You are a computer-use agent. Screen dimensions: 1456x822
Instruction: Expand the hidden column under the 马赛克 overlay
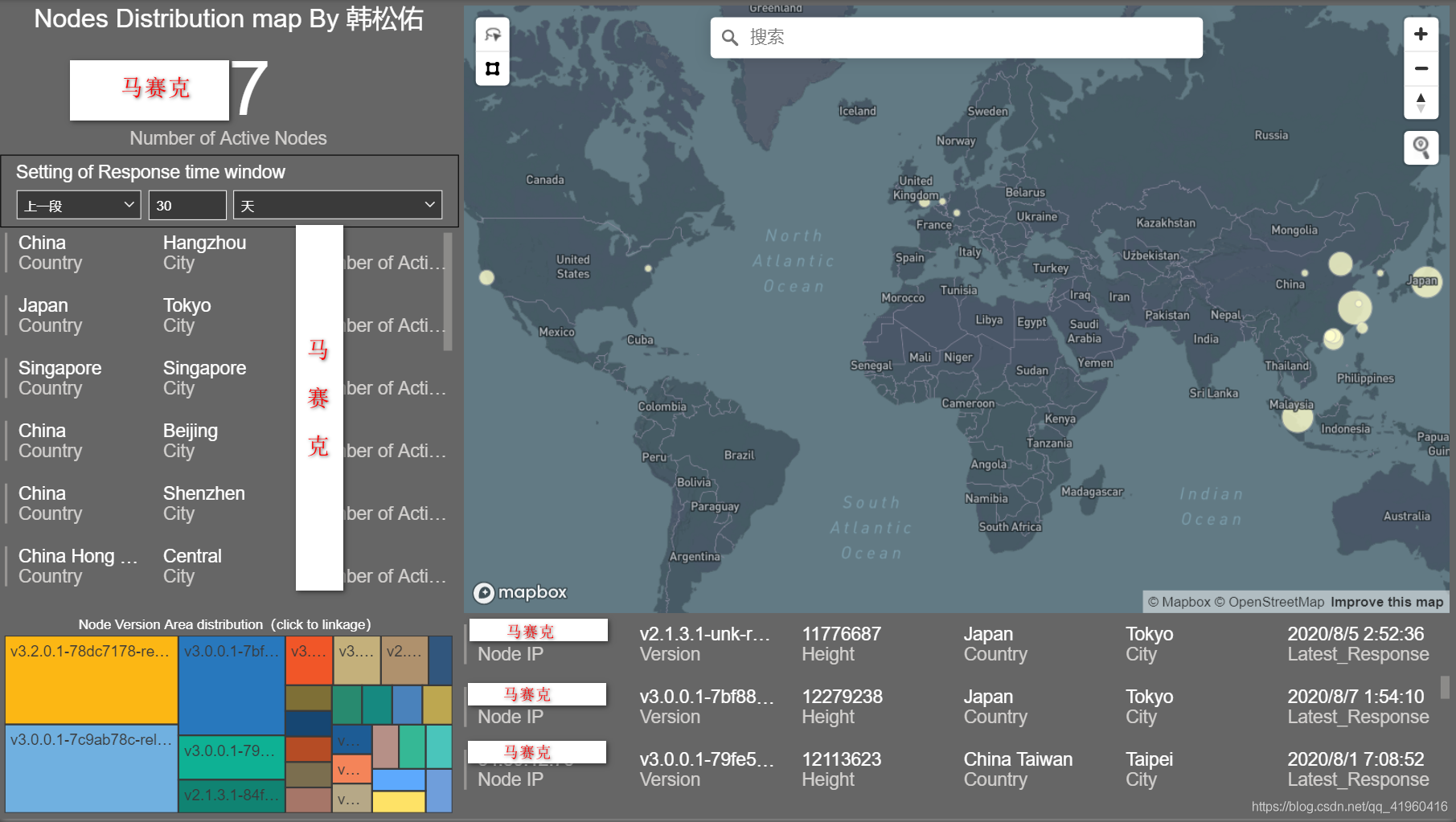(x=319, y=402)
